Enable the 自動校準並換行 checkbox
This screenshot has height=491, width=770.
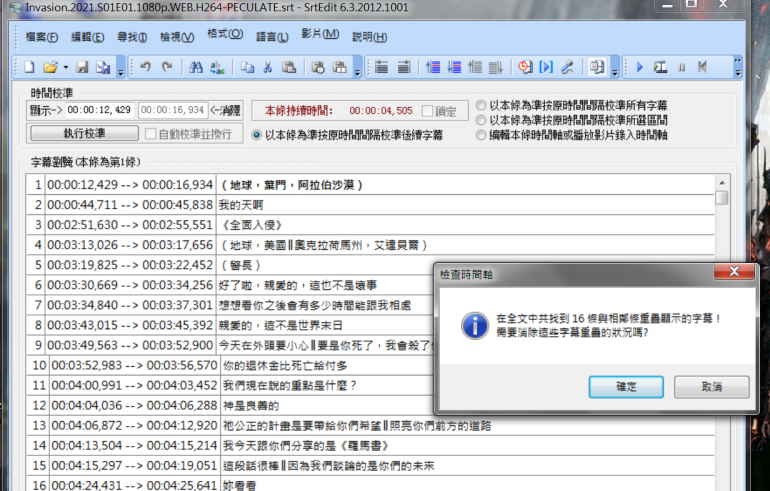151,134
